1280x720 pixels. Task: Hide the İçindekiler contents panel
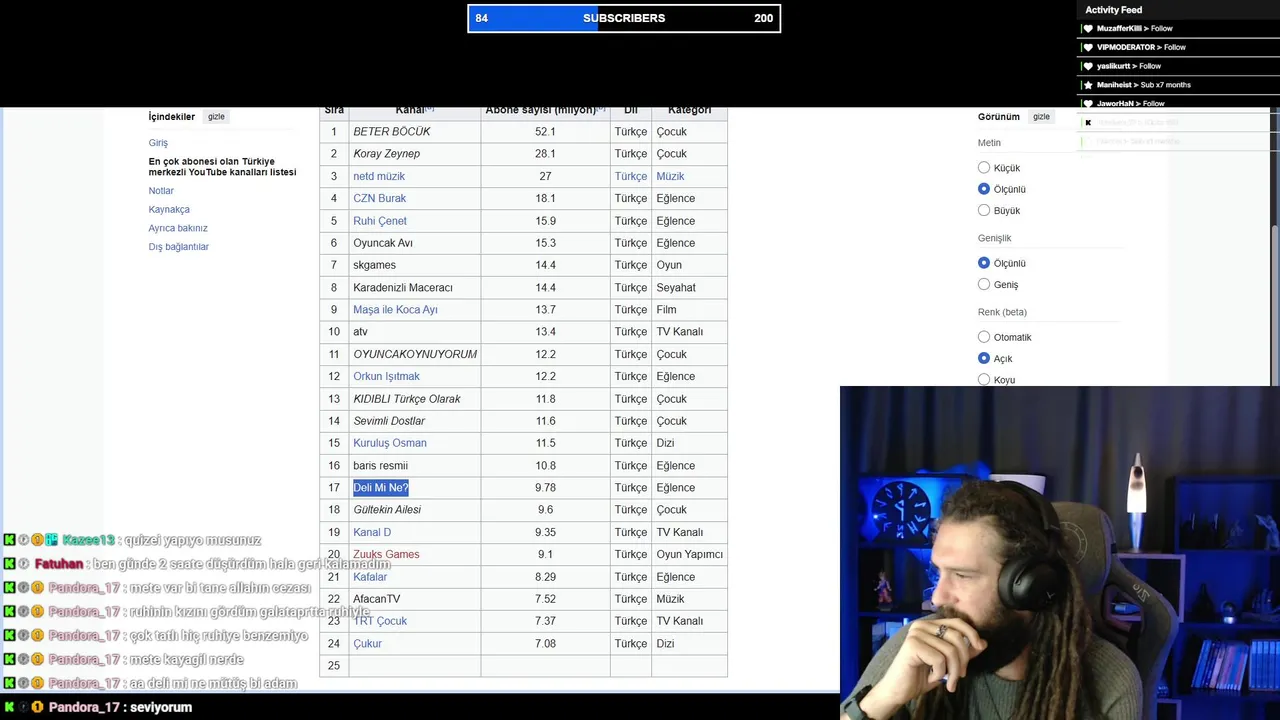[216, 117]
